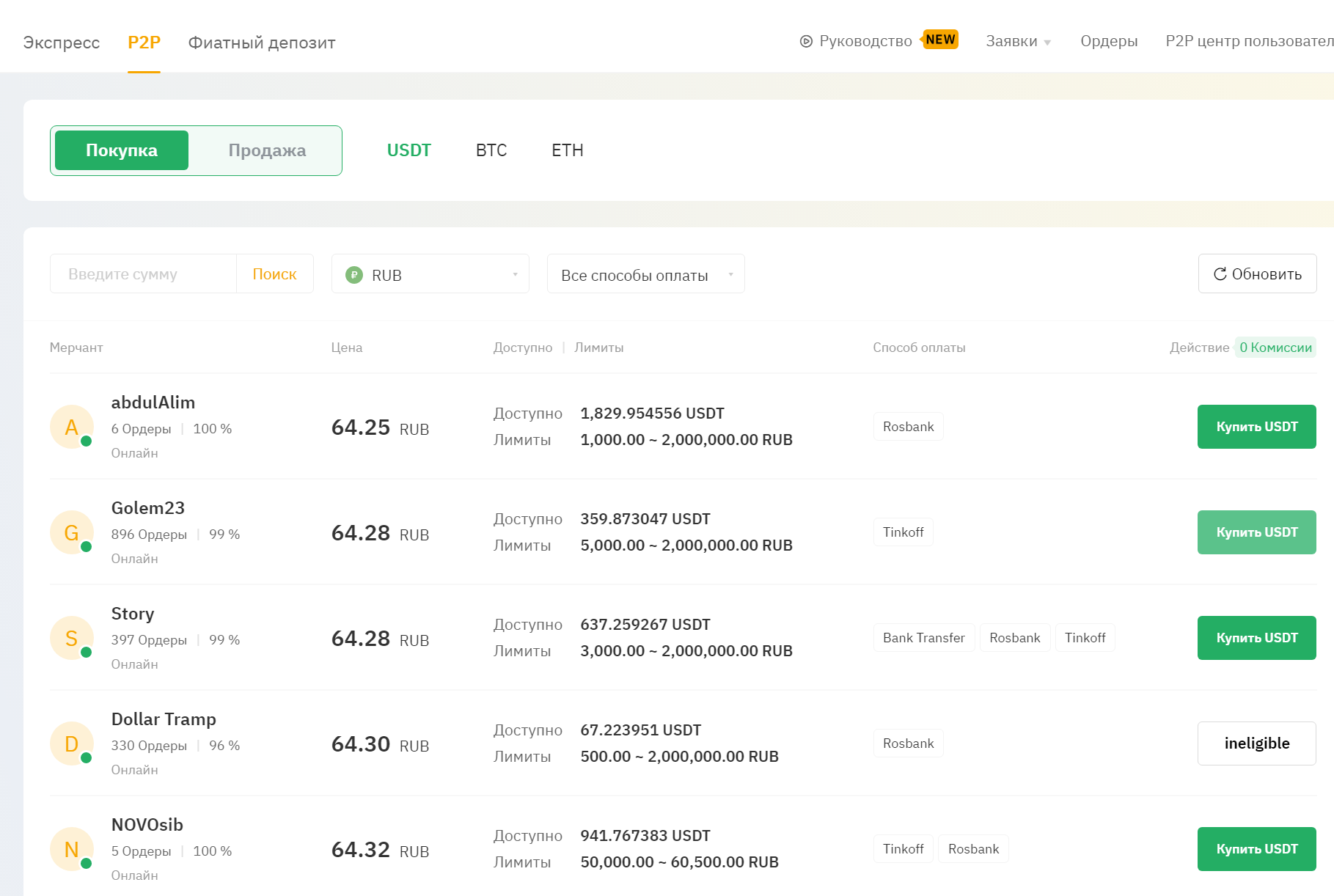Open the Экспресс tab
The image size is (1334, 896).
coord(62,43)
